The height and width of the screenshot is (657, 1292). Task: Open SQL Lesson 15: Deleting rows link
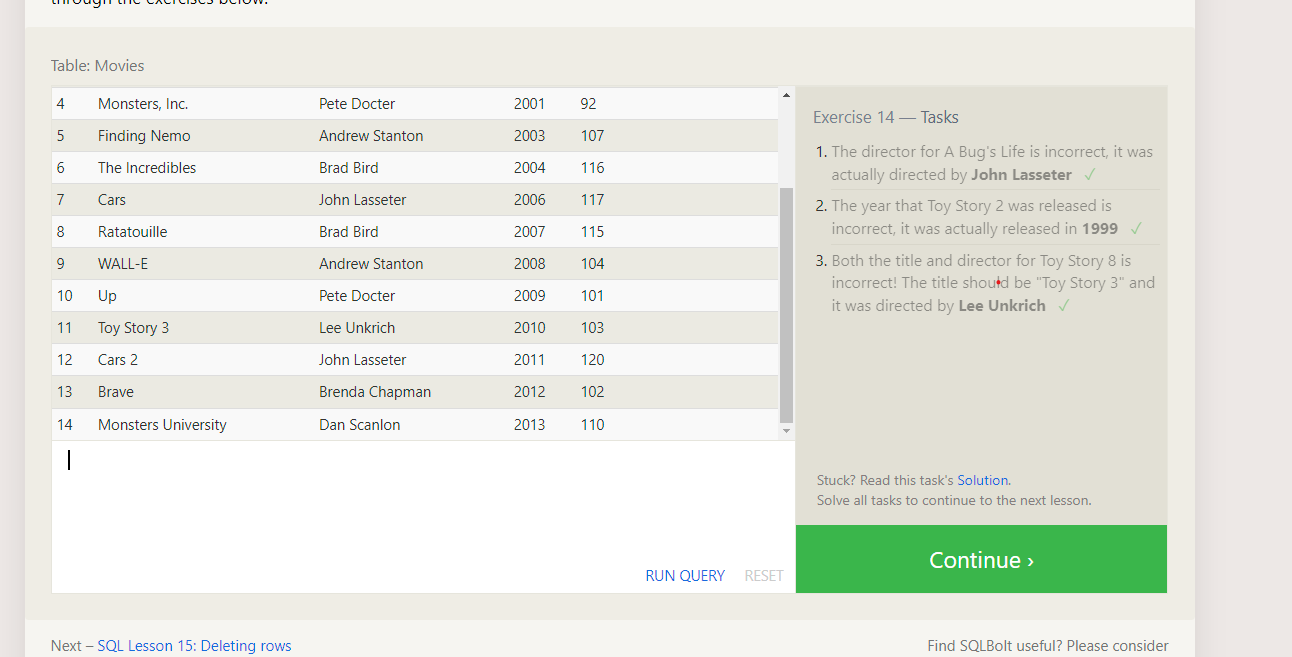pyautogui.click(x=195, y=646)
